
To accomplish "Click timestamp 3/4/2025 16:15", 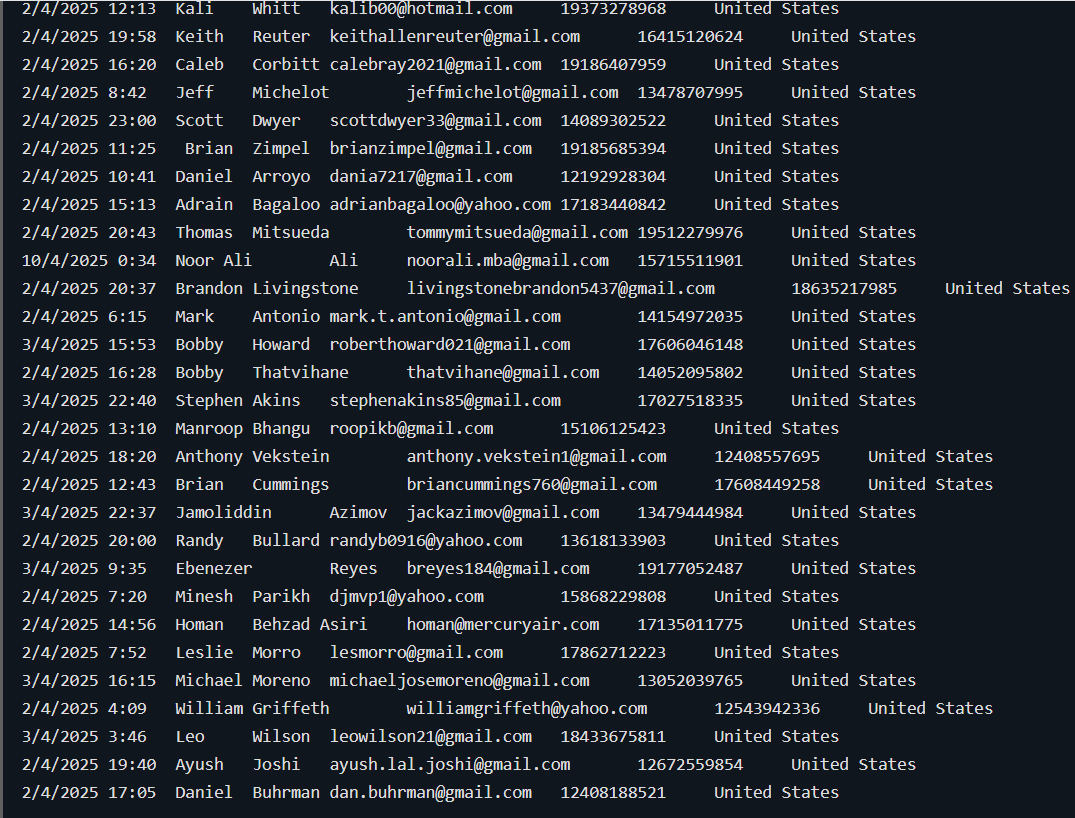I will [x=89, y=680].
